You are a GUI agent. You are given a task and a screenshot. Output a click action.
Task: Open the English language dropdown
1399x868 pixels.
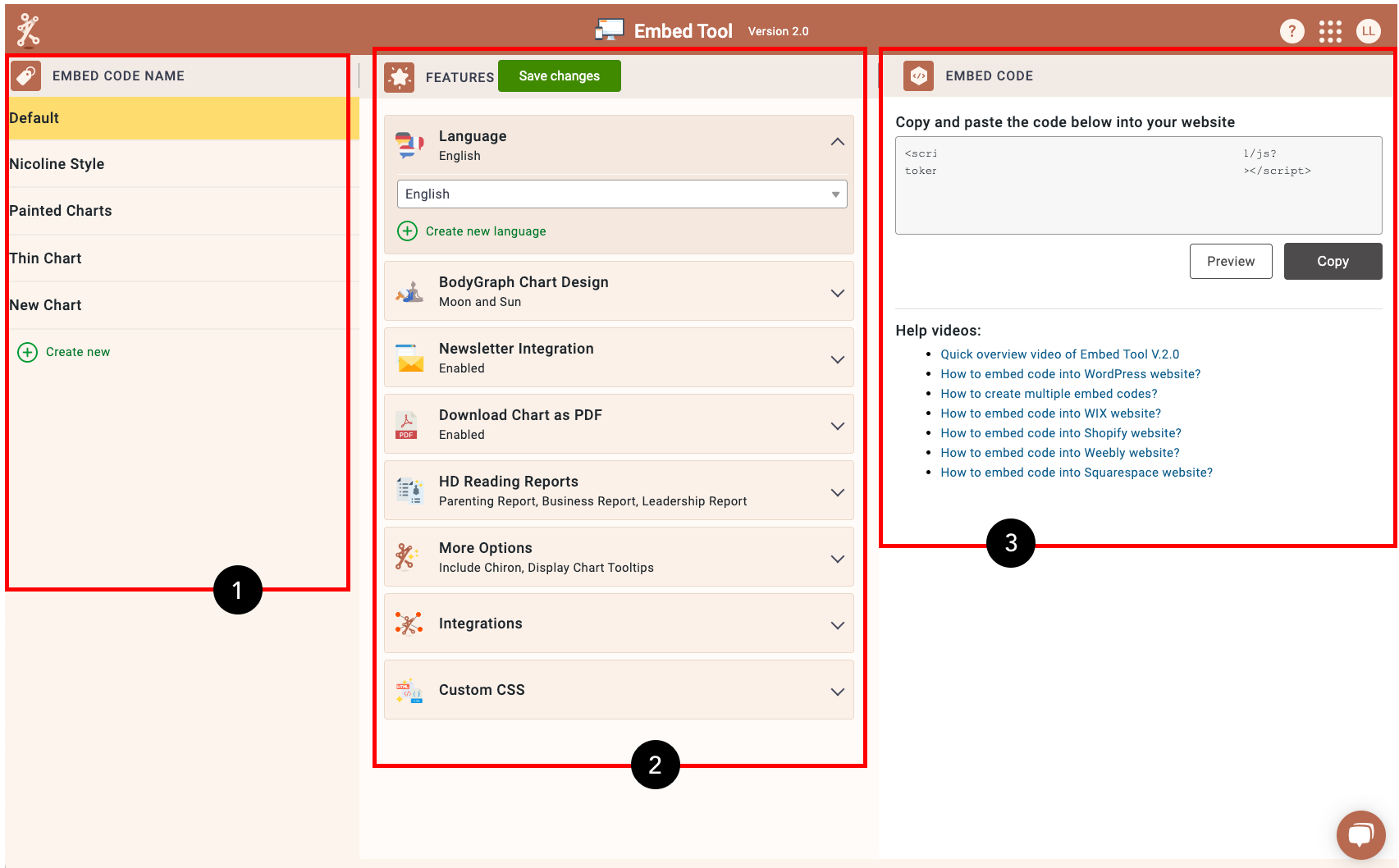pos(622,194)
